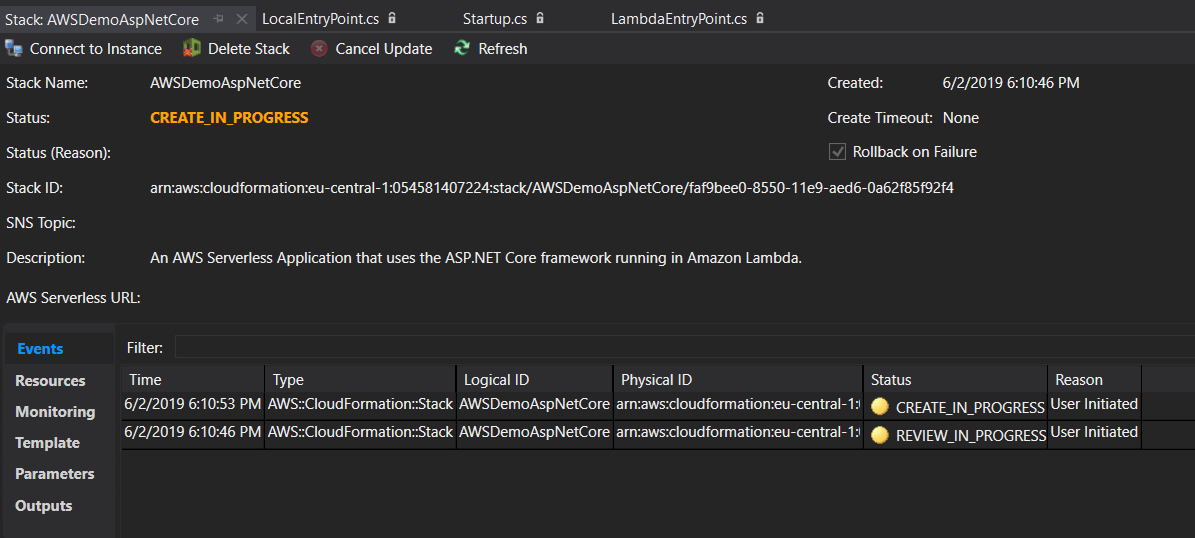Image resolution: width=1195 pixels, height=538 pixels.
Task: Sort events by Status column header
Action: (x=956, y=379)
